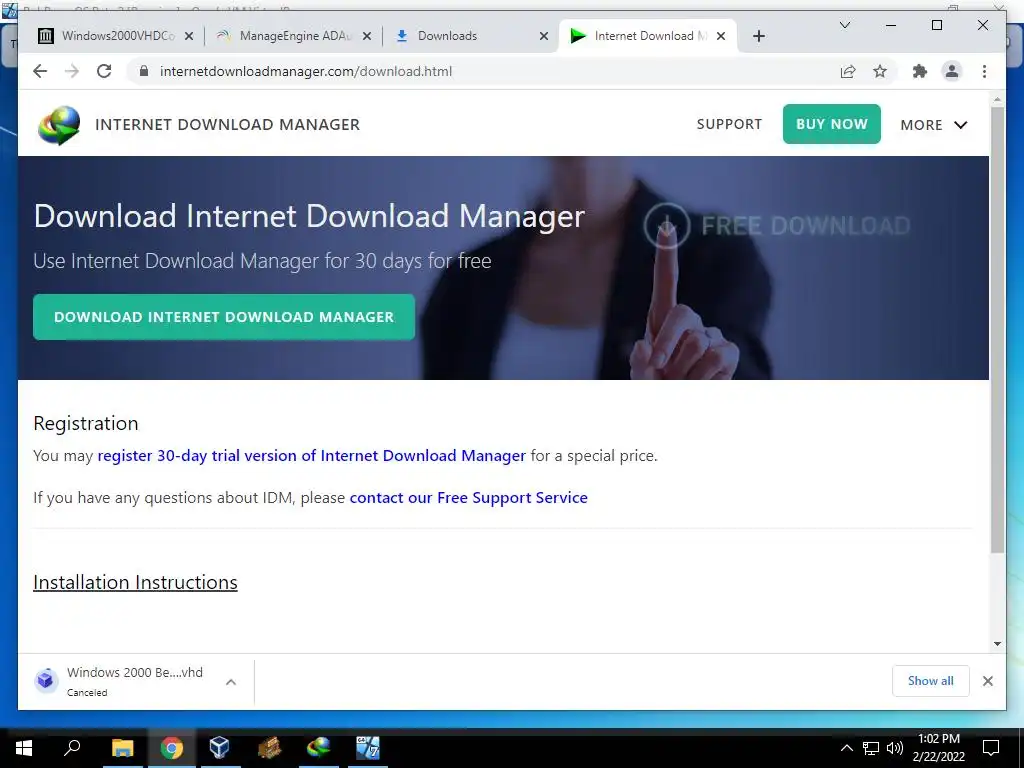Reload the current page
The image size is (1024, 768).
point(104,71)
